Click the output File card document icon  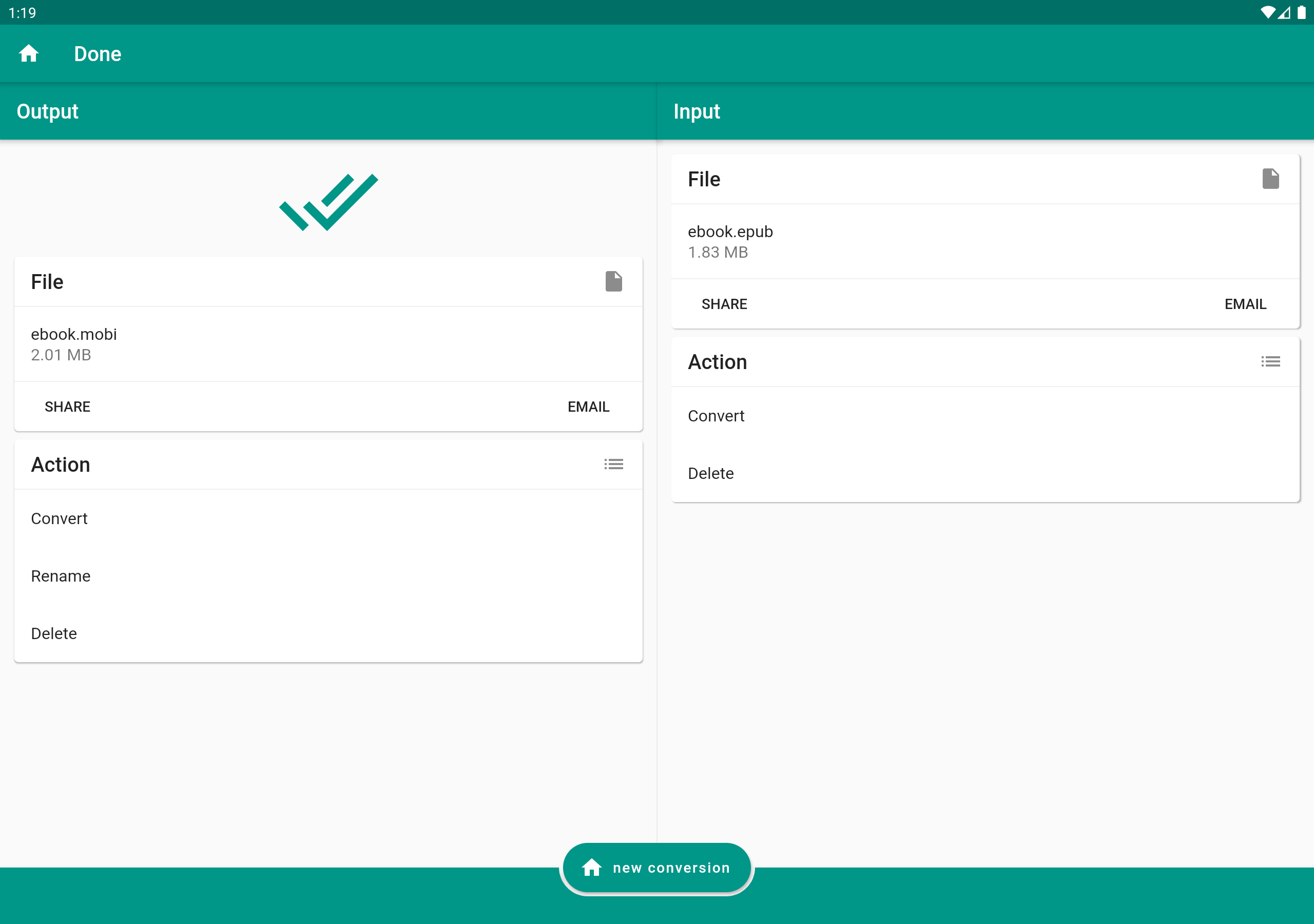click(x=613, y=282)
